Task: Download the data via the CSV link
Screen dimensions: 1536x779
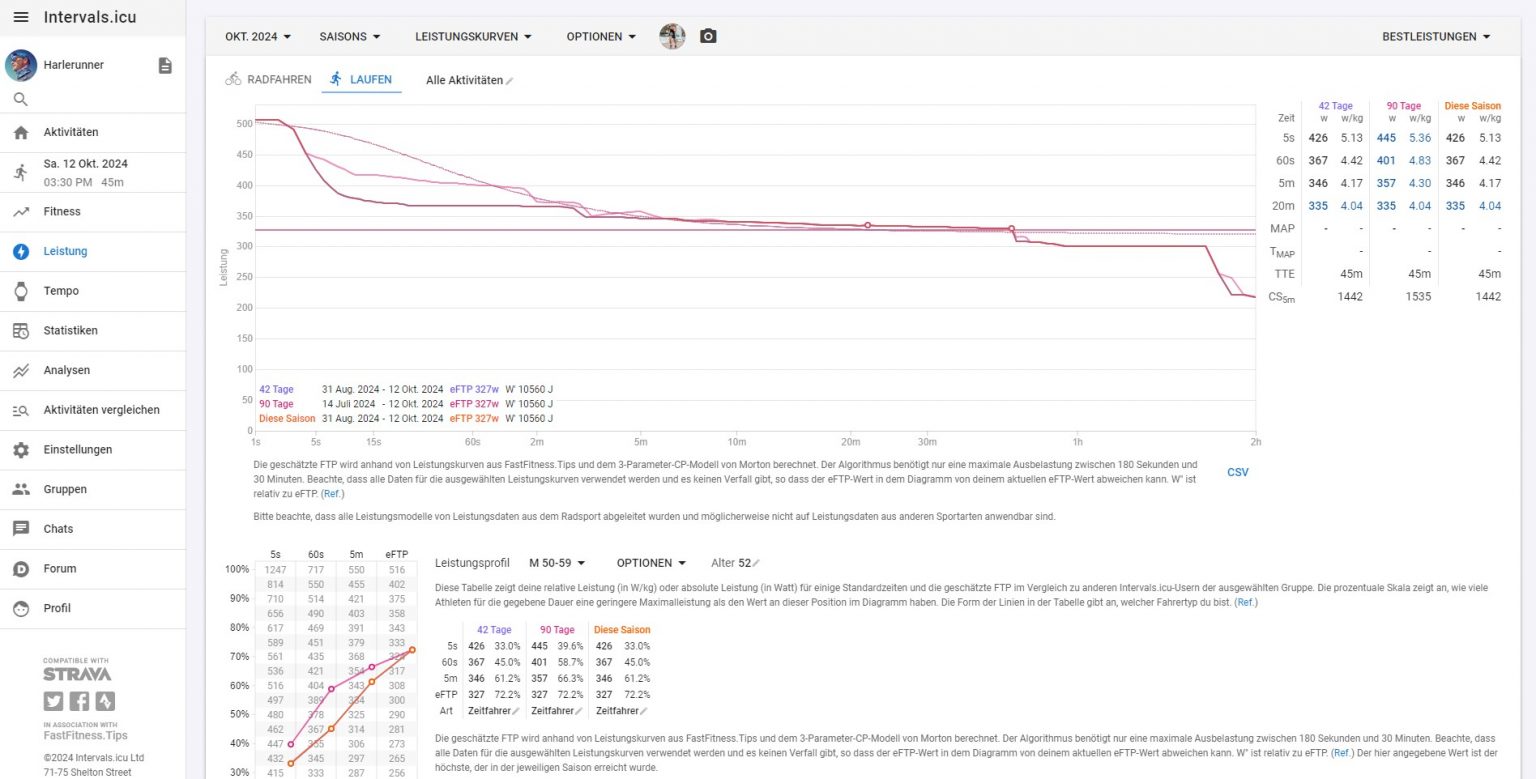Action: [1238, 471]
